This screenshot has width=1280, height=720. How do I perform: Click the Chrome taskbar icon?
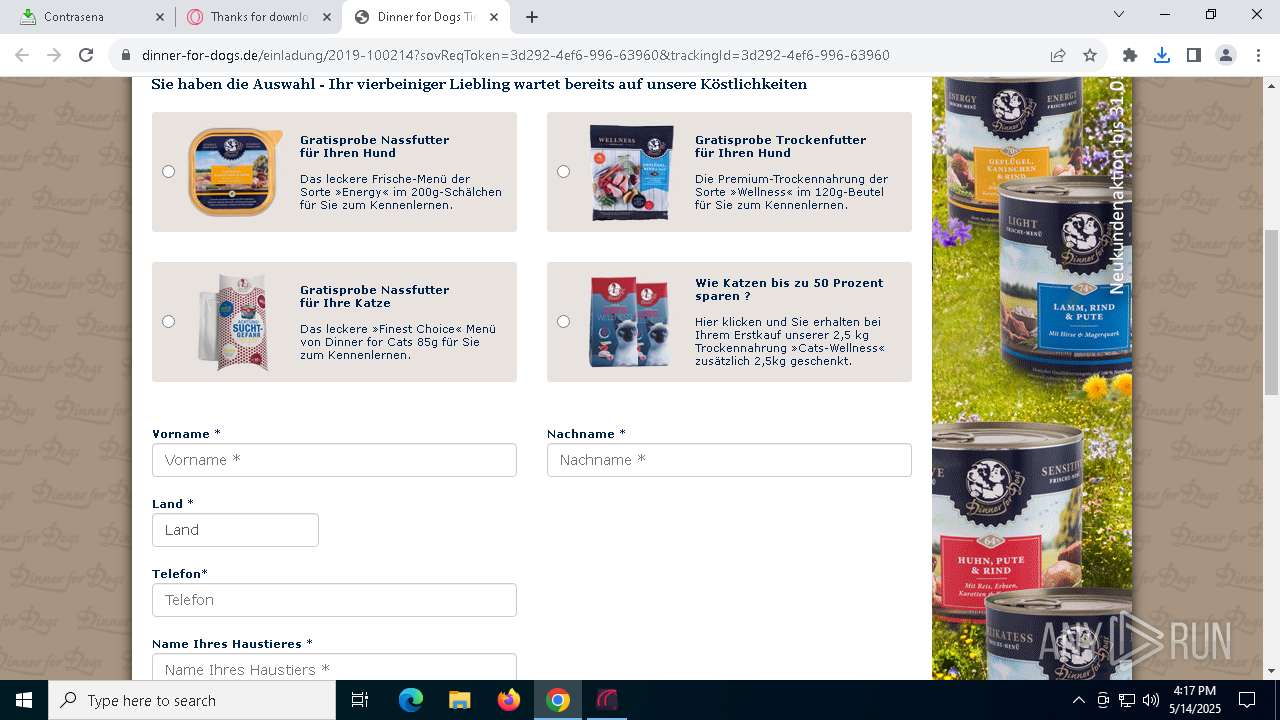[558, 700]
